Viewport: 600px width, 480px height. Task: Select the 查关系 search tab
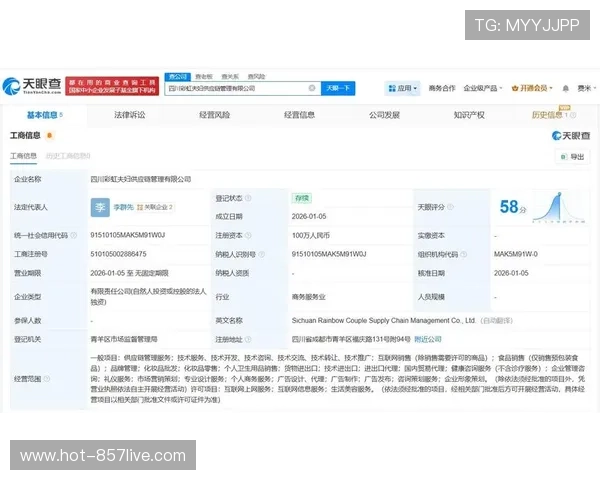230,77
